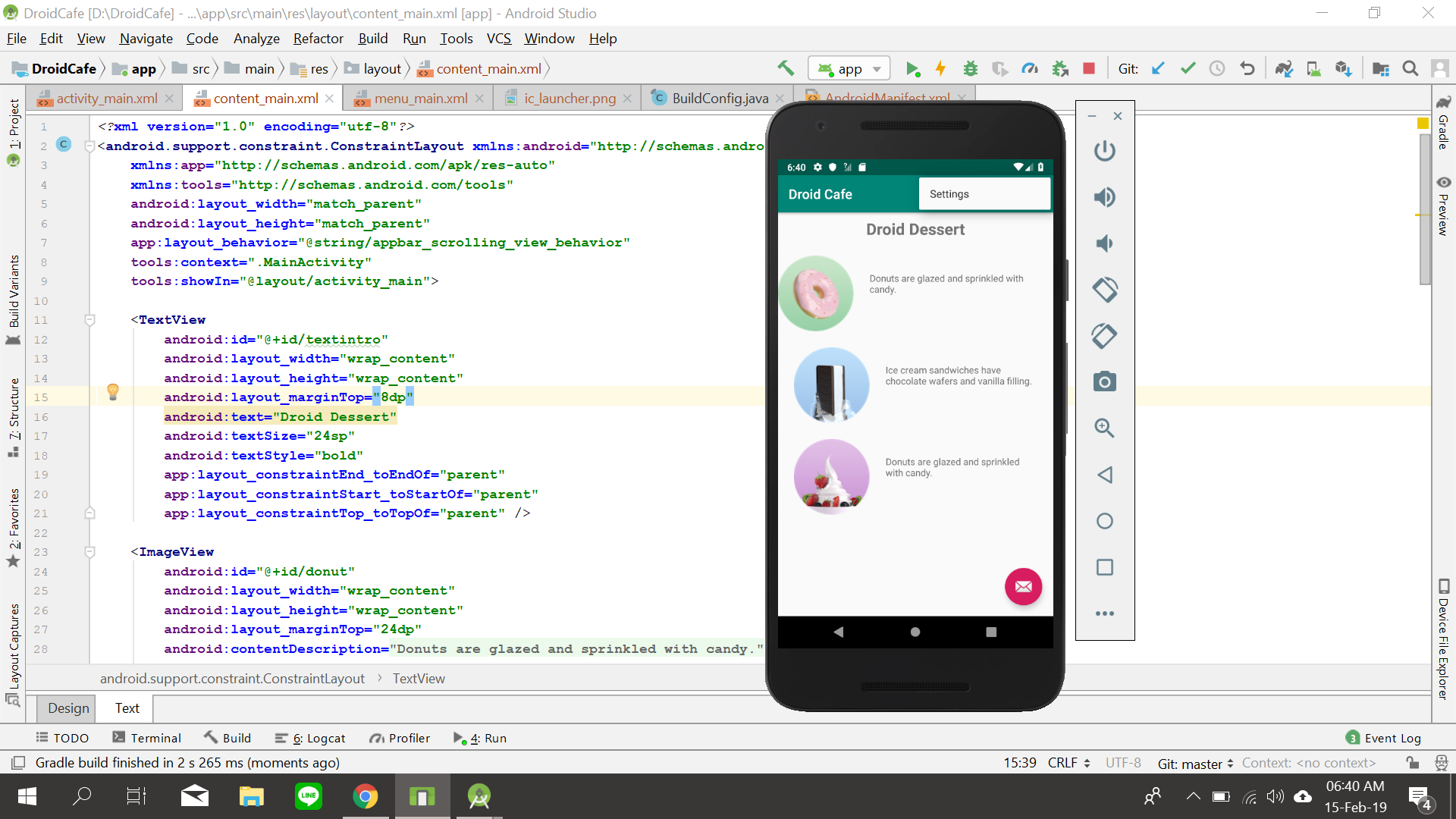Click emulator volume down icon
Image resolution: width=1456 pixels, height=819 pixels.
point(1105,243)
